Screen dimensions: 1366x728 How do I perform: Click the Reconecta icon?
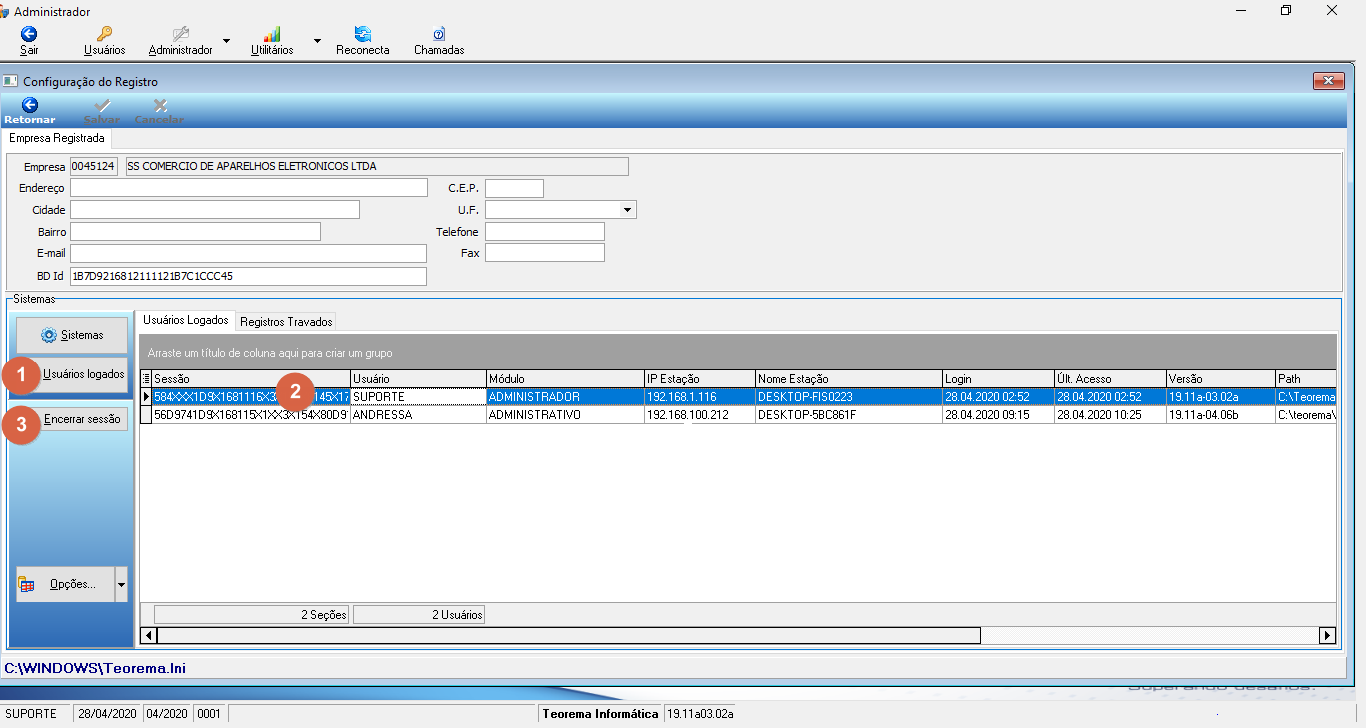click(x=362, y=33)
